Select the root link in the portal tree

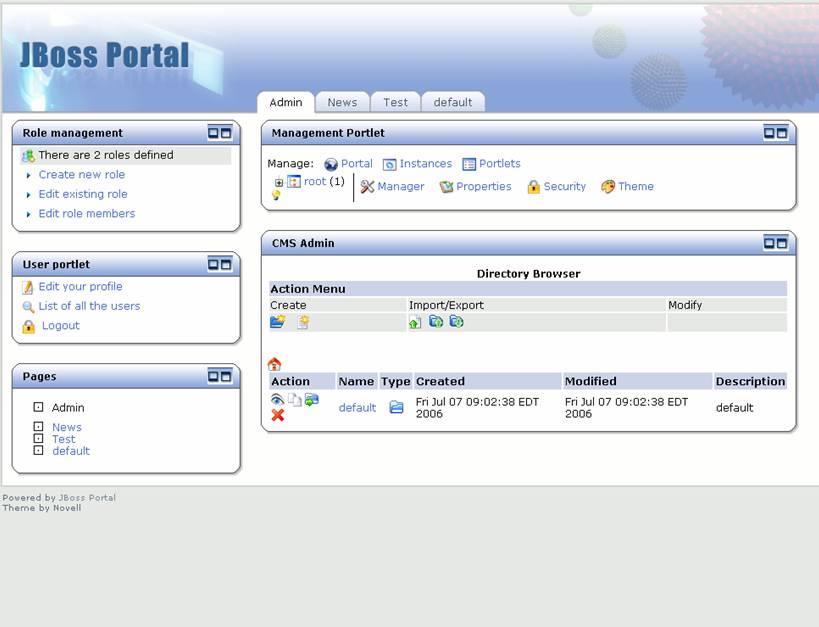[x=315, y=181]
